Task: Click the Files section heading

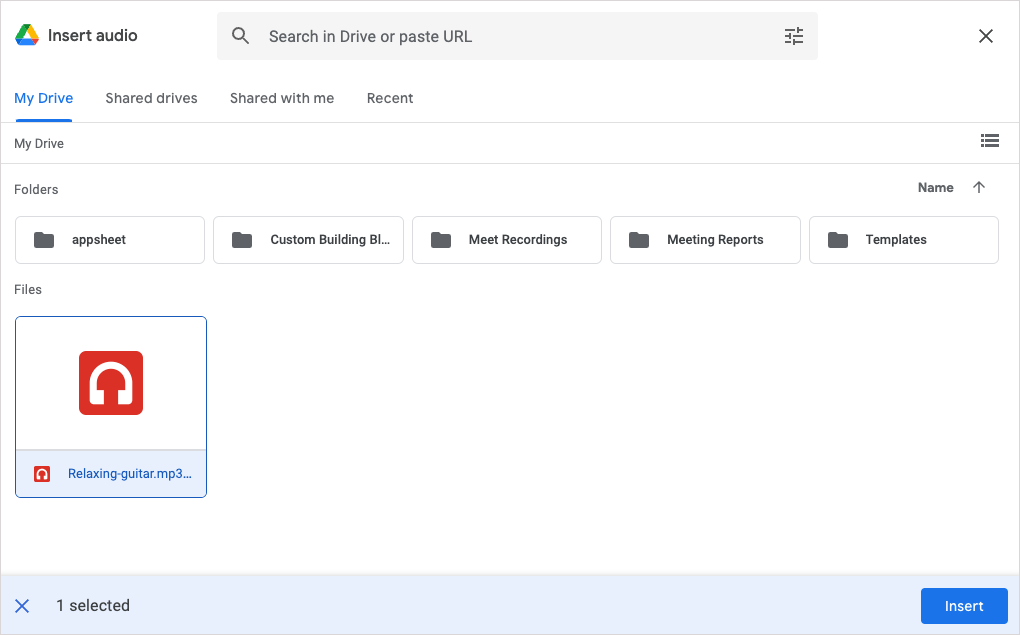Action: point(28,290)
